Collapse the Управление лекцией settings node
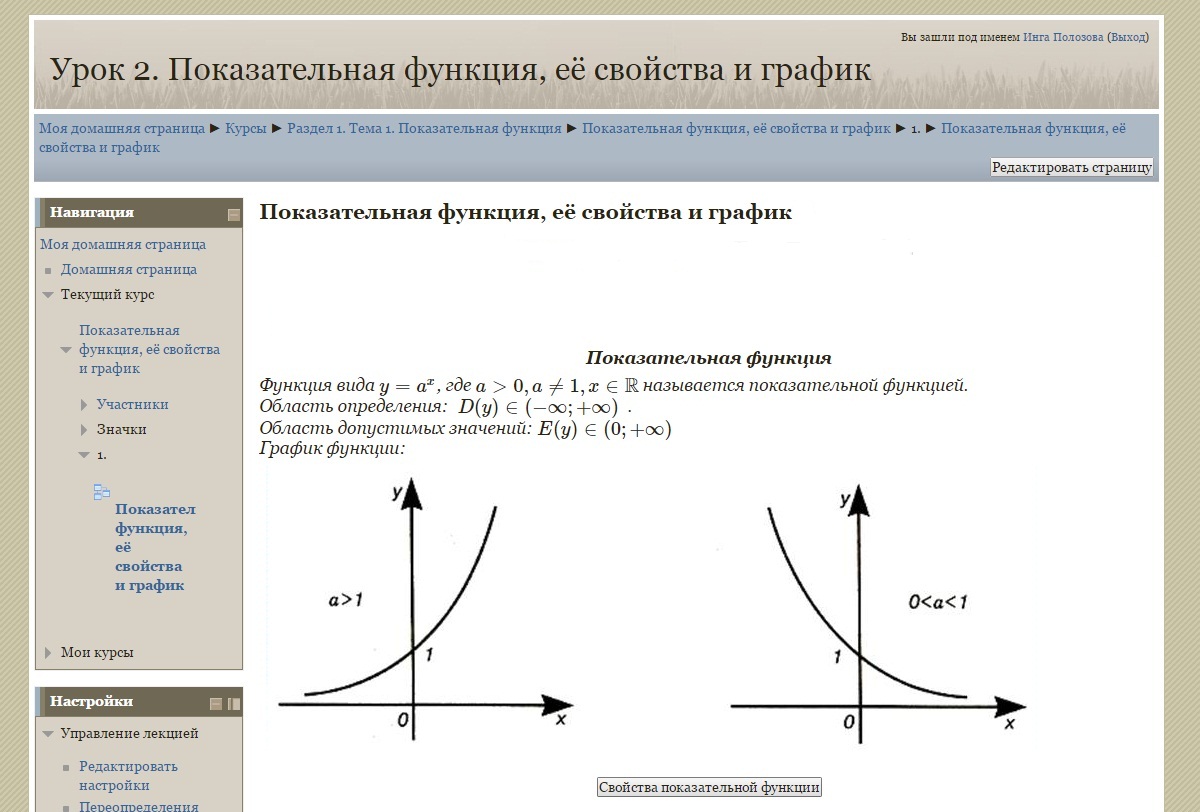This screenshot has height=812, width=1200. 48,734
